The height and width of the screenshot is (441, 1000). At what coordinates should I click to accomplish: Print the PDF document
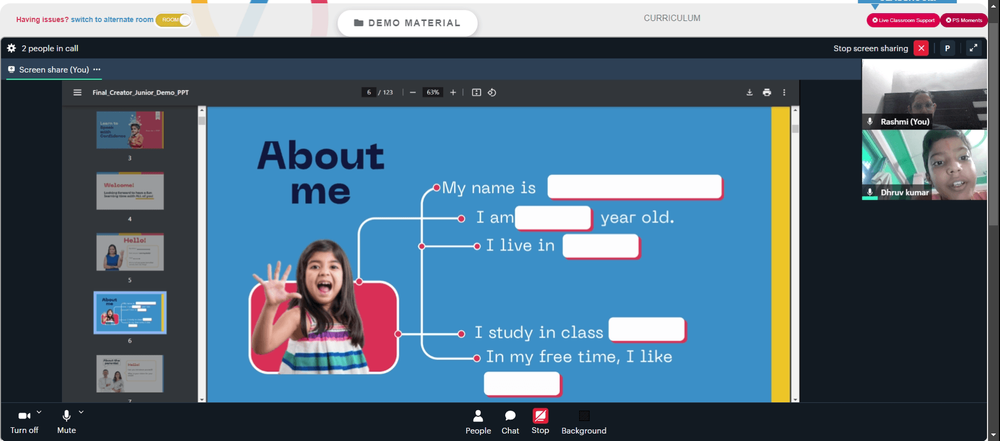767,93
